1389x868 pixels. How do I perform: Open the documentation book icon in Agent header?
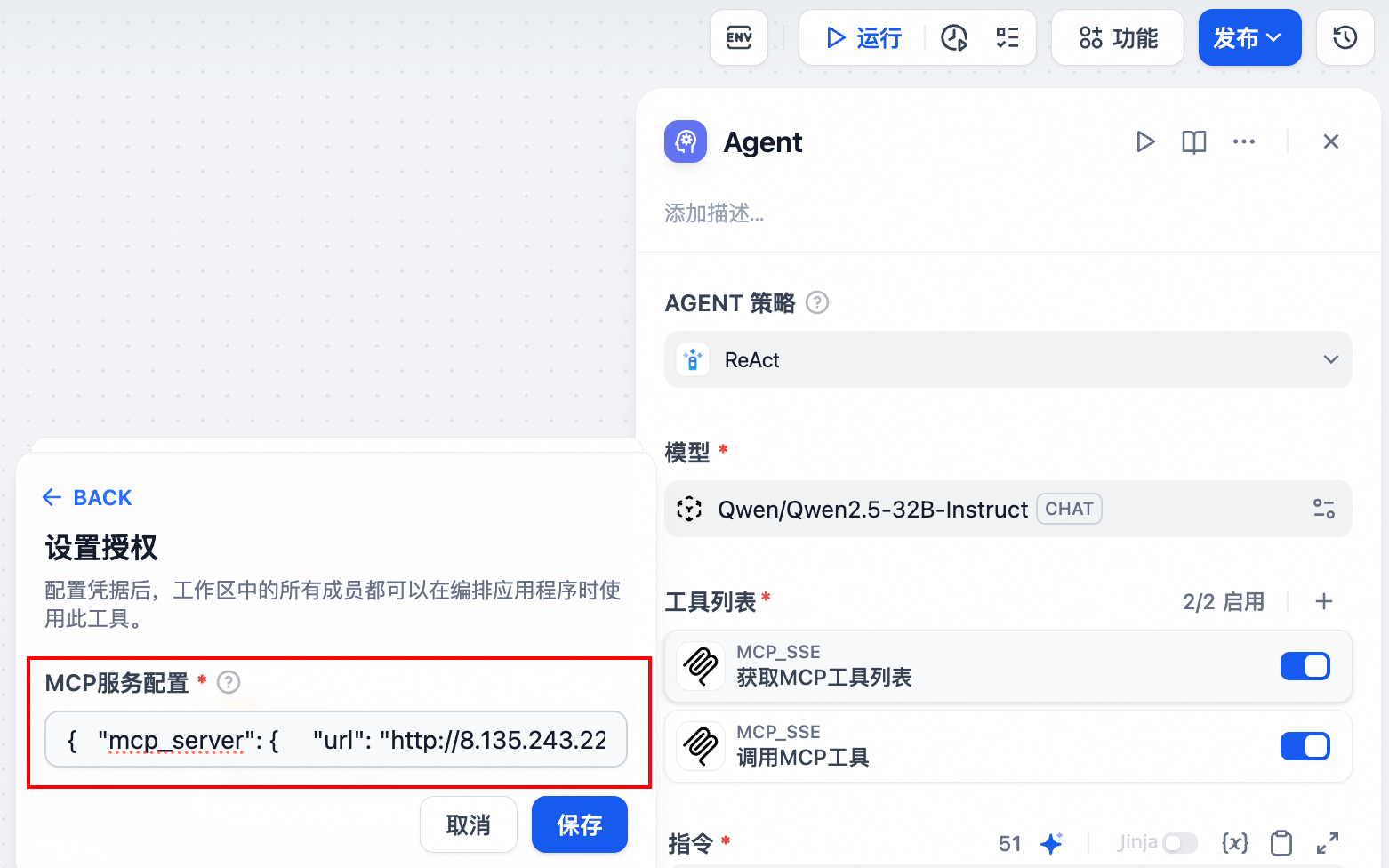(1193, 141)
